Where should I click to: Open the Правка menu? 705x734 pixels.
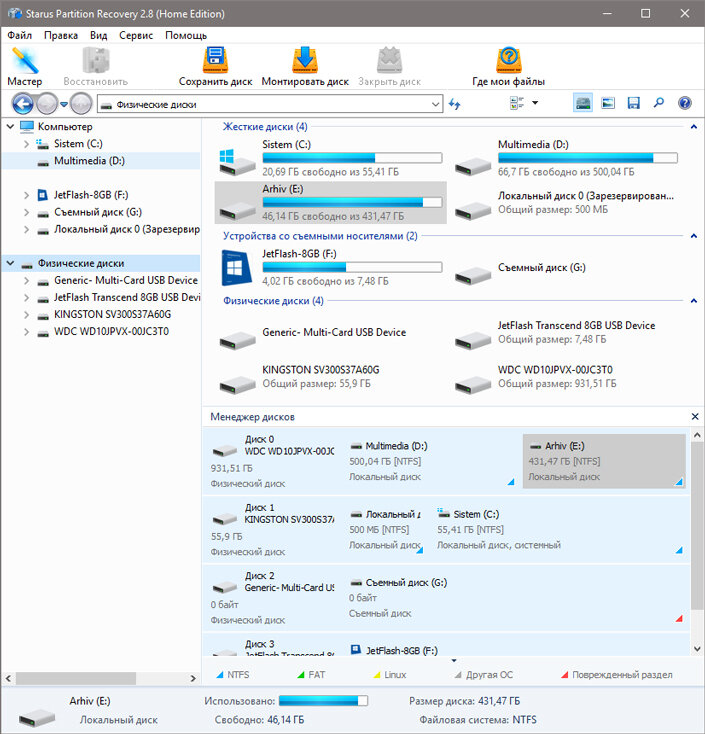coord(61,36)
